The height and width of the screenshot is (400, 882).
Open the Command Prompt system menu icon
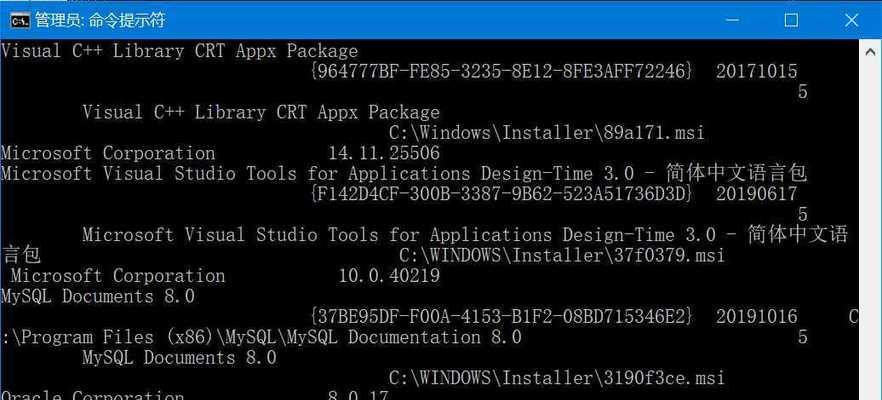click(20, 21)
